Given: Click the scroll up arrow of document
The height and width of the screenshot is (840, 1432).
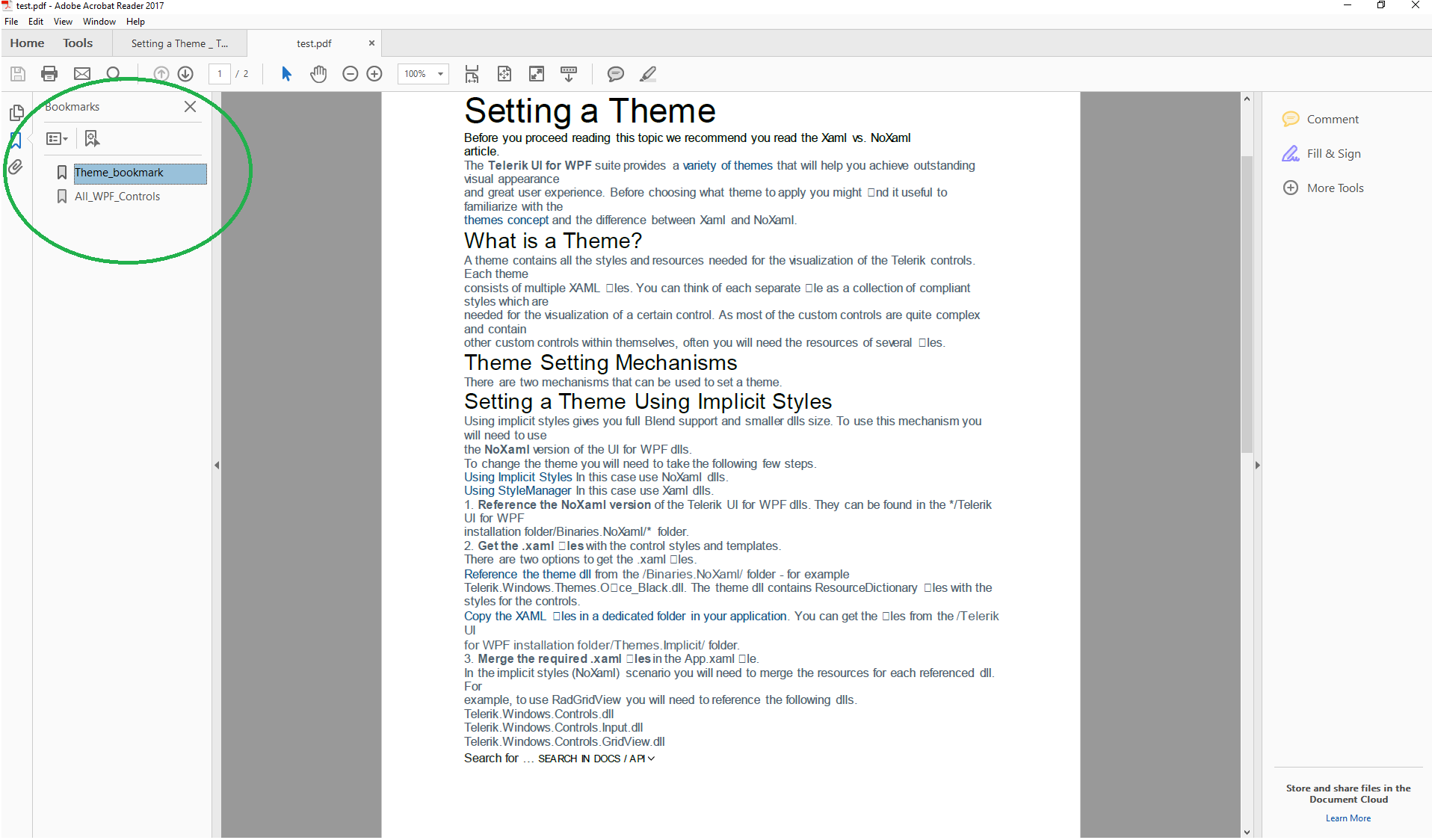Looking at the screenshot, I should 1247,99.
